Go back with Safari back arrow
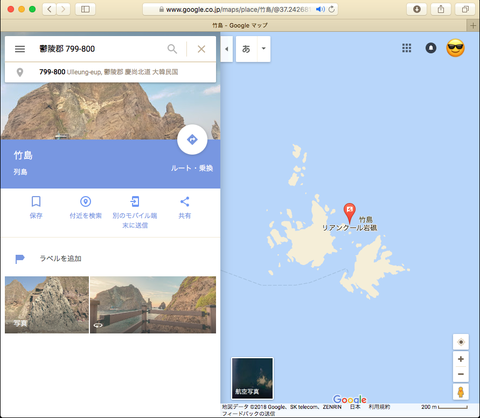The width and height of the screenshot is (480, 418). (49, 9)
